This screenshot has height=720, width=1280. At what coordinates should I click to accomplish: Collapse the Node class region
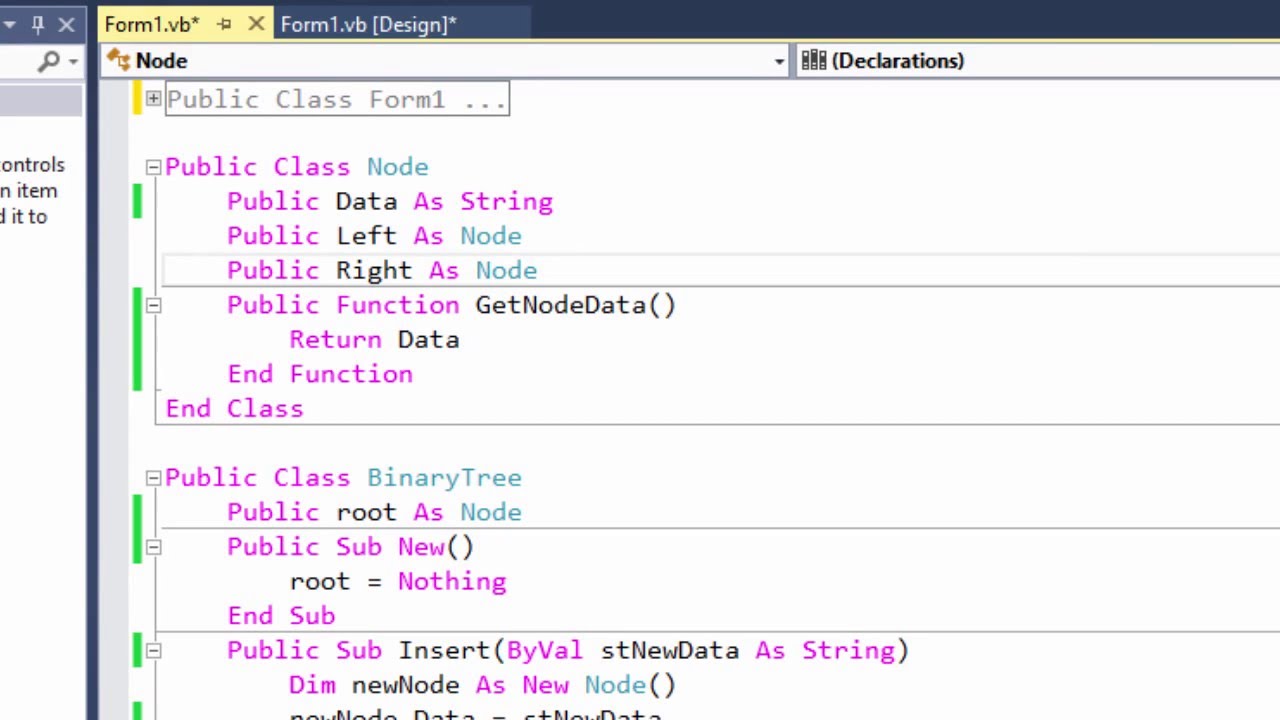(x=153, y=167)
